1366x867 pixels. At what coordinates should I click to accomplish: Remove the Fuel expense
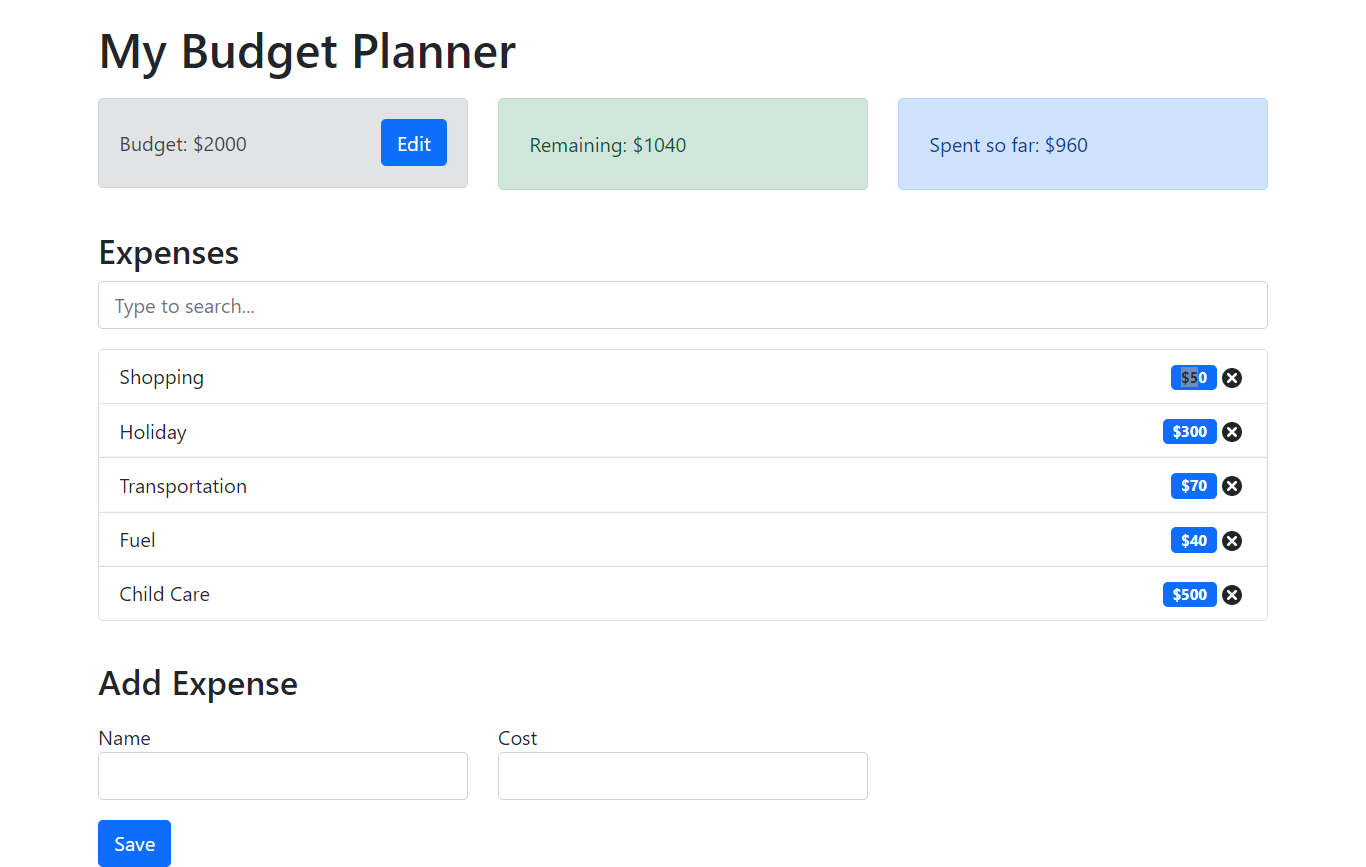(1231, 540)
